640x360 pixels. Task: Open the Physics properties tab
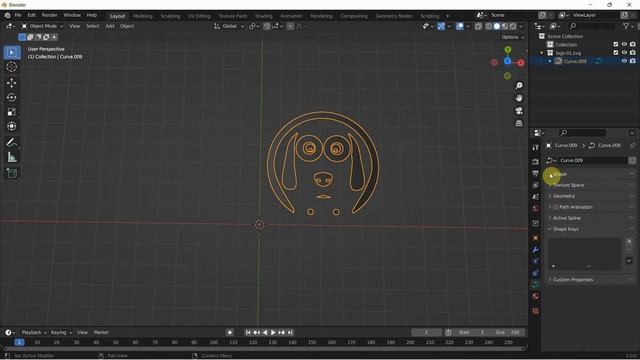point(536,261)
